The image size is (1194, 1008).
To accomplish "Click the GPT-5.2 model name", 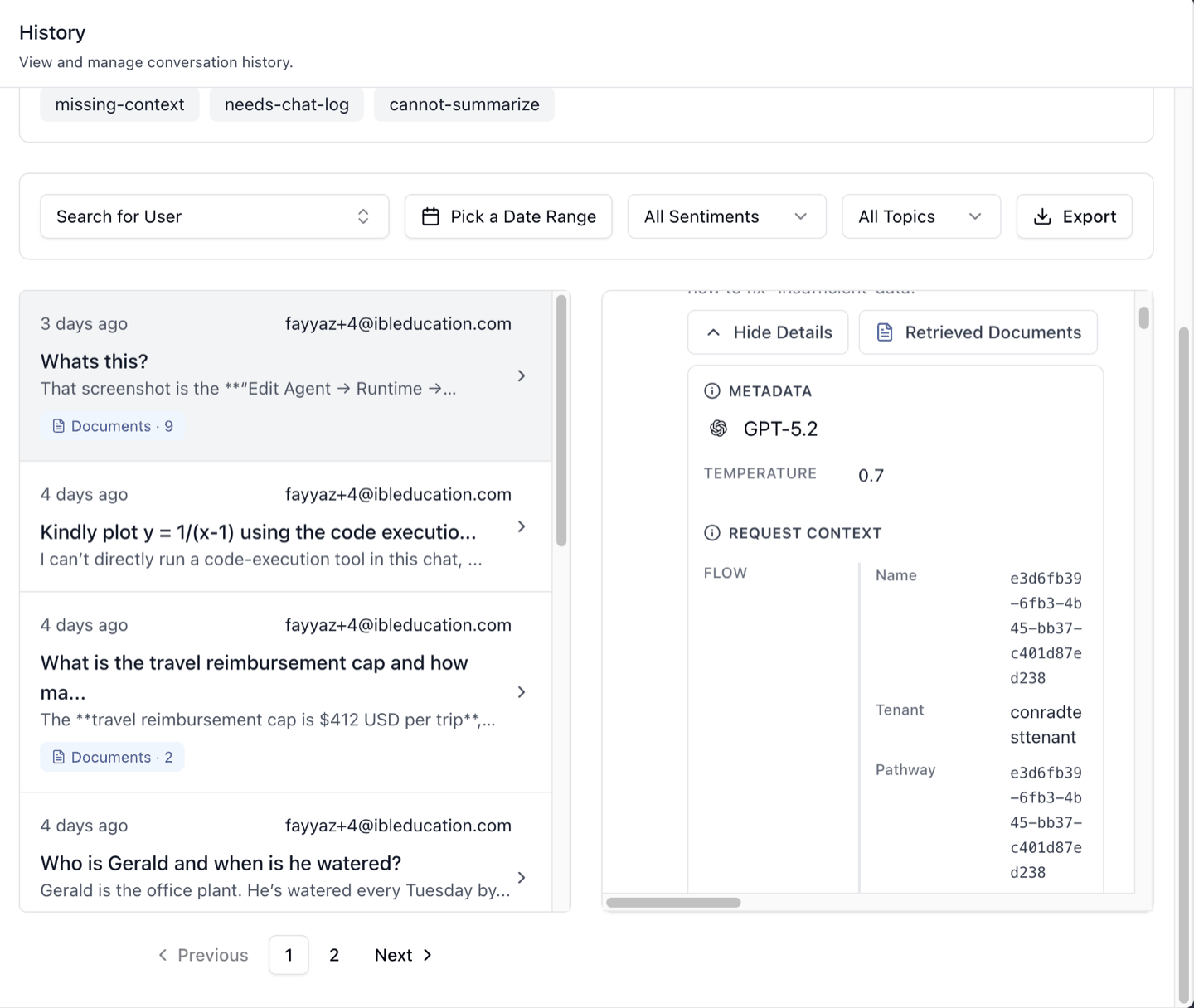I will (x=781, y=429).
